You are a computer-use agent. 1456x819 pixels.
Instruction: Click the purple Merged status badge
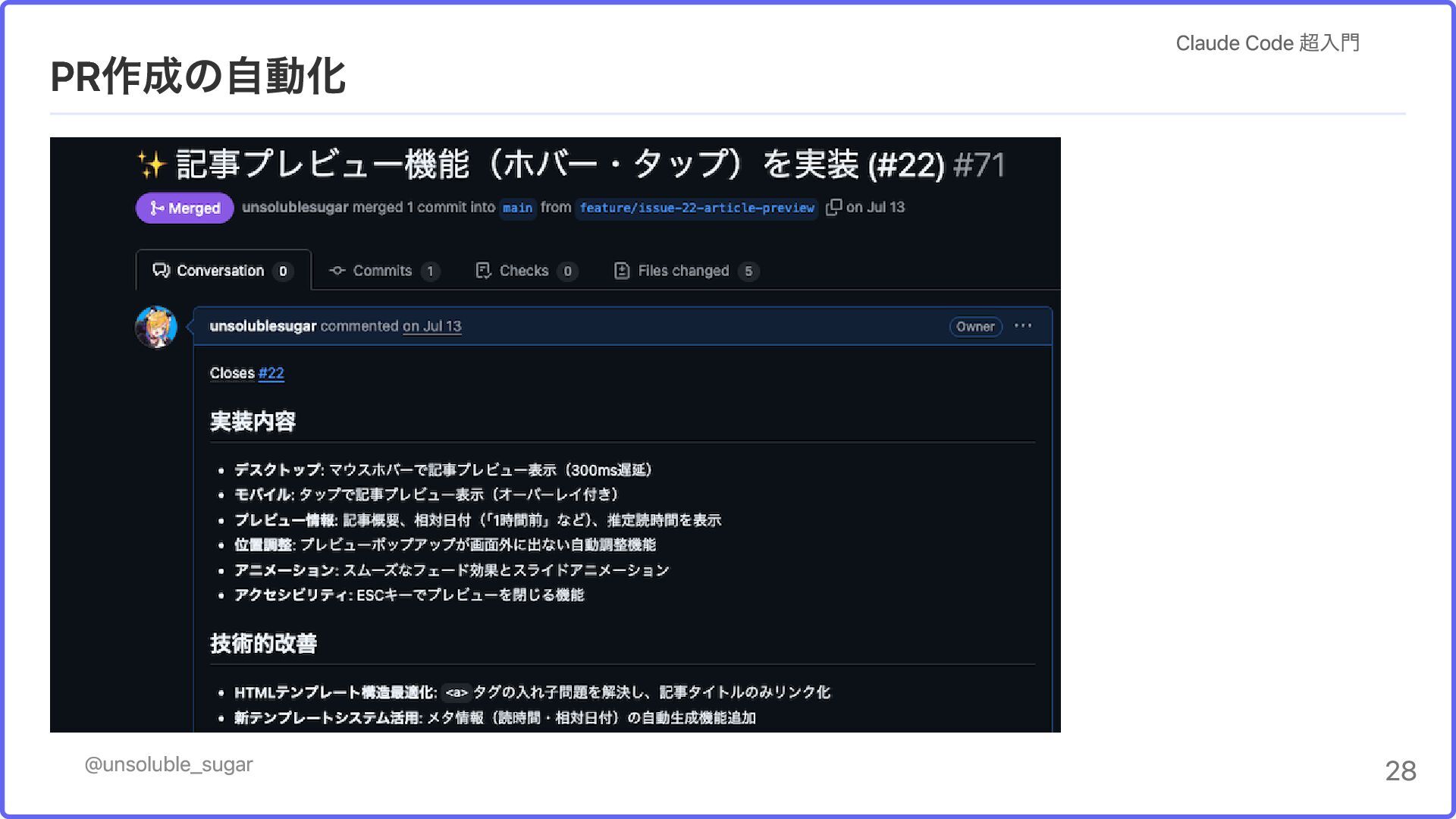click(x=185, y=208)
